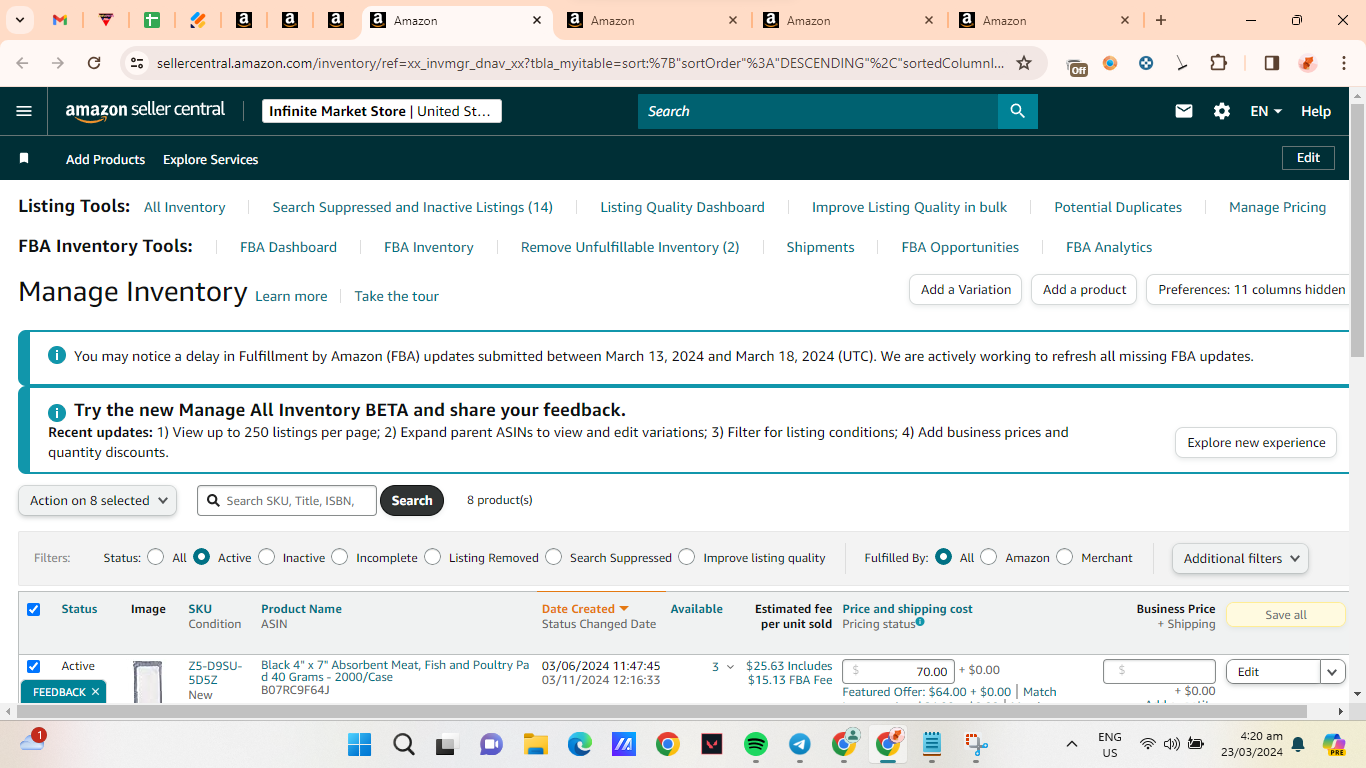This screenshot has width=1366, height=768.
Task: Open the arrow next to the row's Edit button
Action: pyautogui.click(x=1333, y=672)
